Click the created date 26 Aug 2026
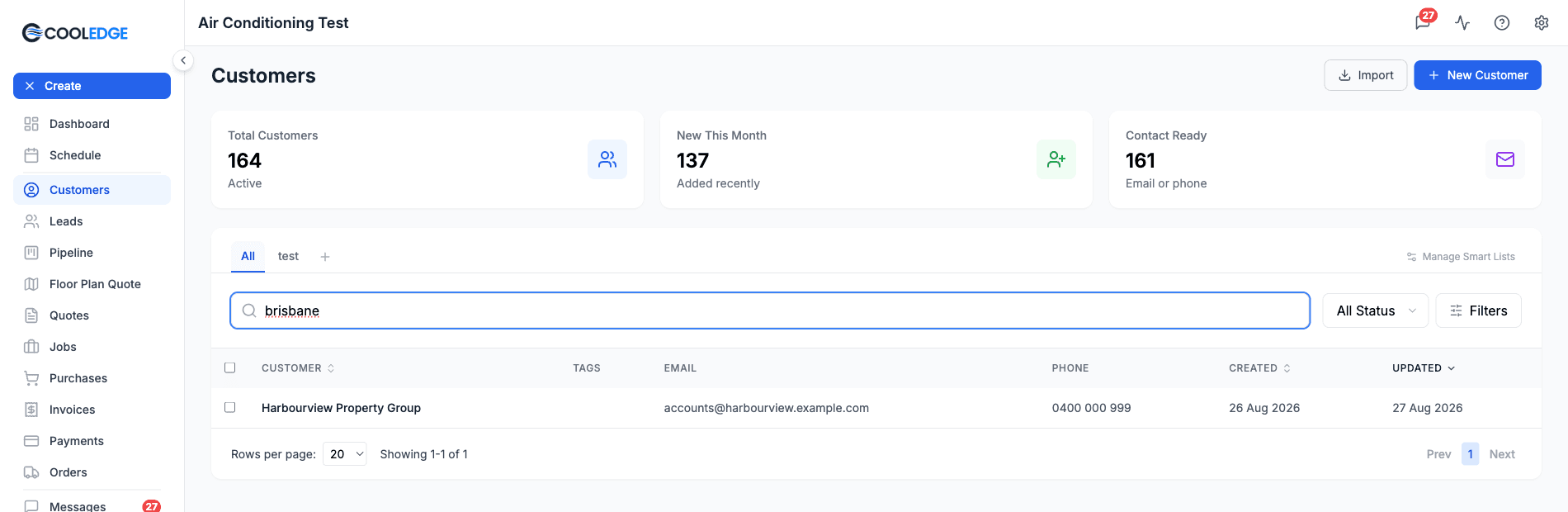 click(1264, 408)
